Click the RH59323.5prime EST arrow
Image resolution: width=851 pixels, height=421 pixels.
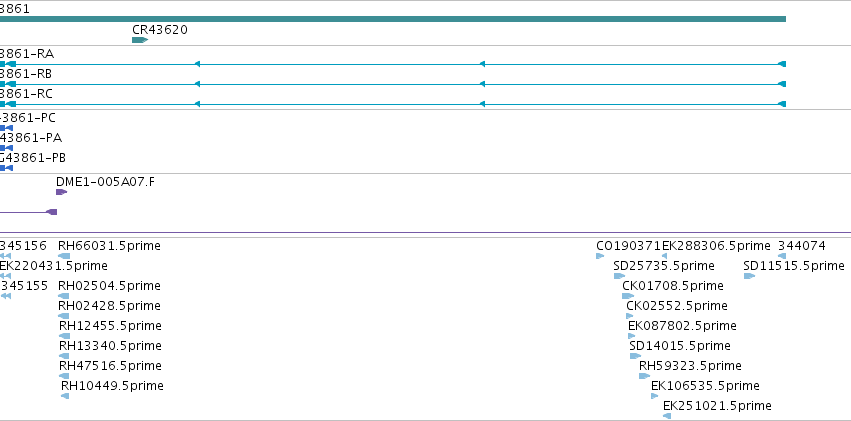pos(645,376)
